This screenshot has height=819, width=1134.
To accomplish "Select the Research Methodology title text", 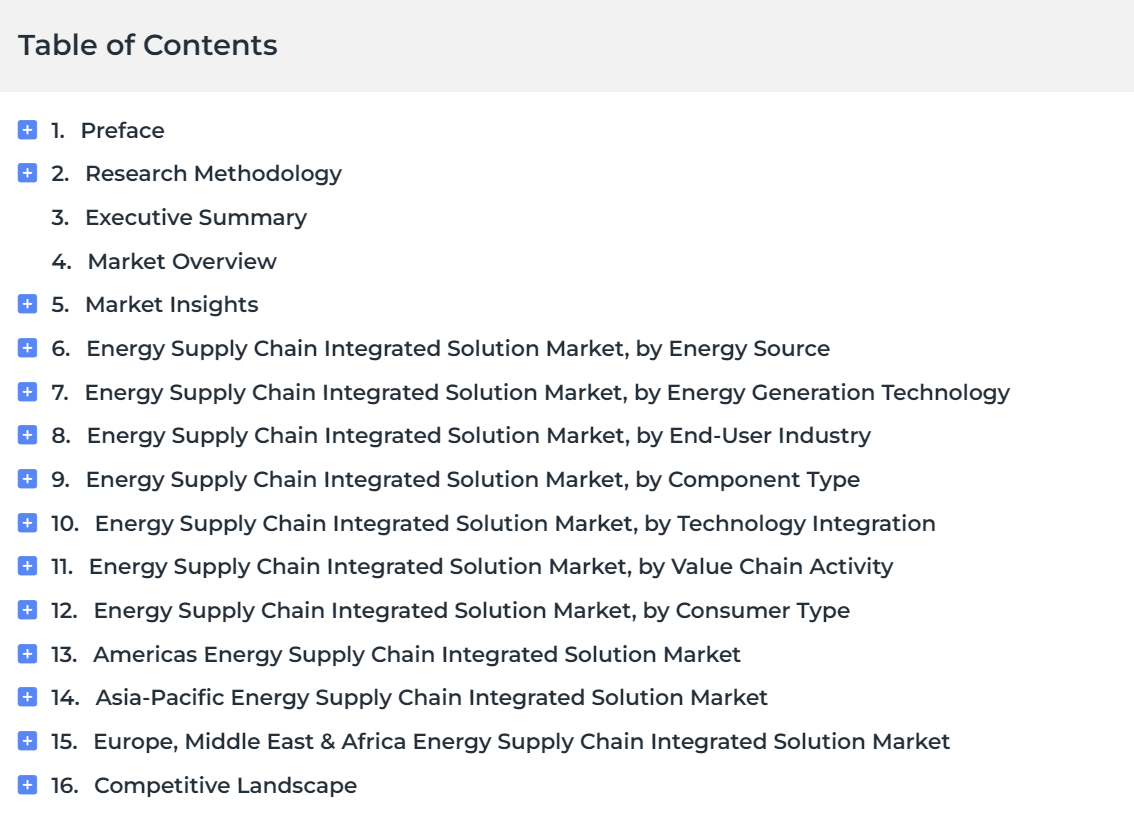I will tap(213, 174).
